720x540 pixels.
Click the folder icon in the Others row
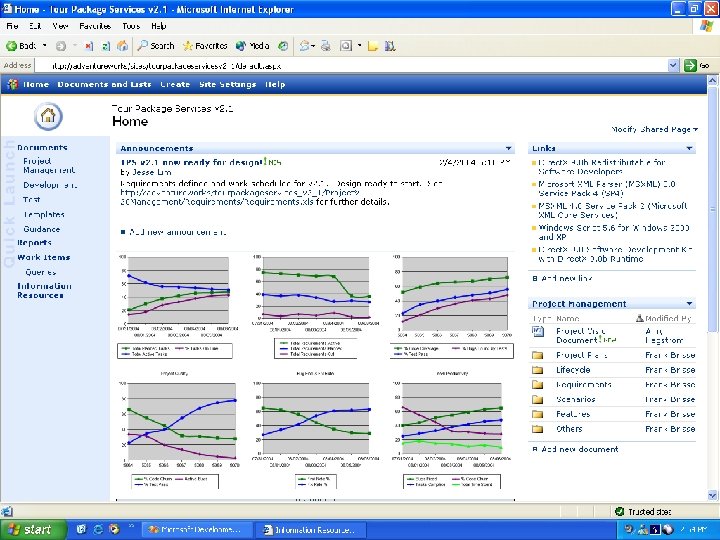(x=537, y=429)
